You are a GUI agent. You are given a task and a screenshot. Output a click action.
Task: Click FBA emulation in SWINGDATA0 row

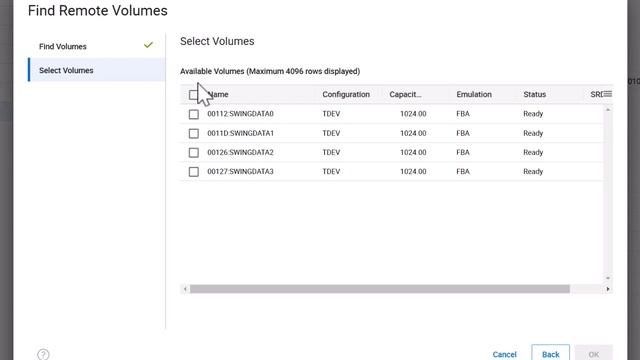click(x=463, y=114)
